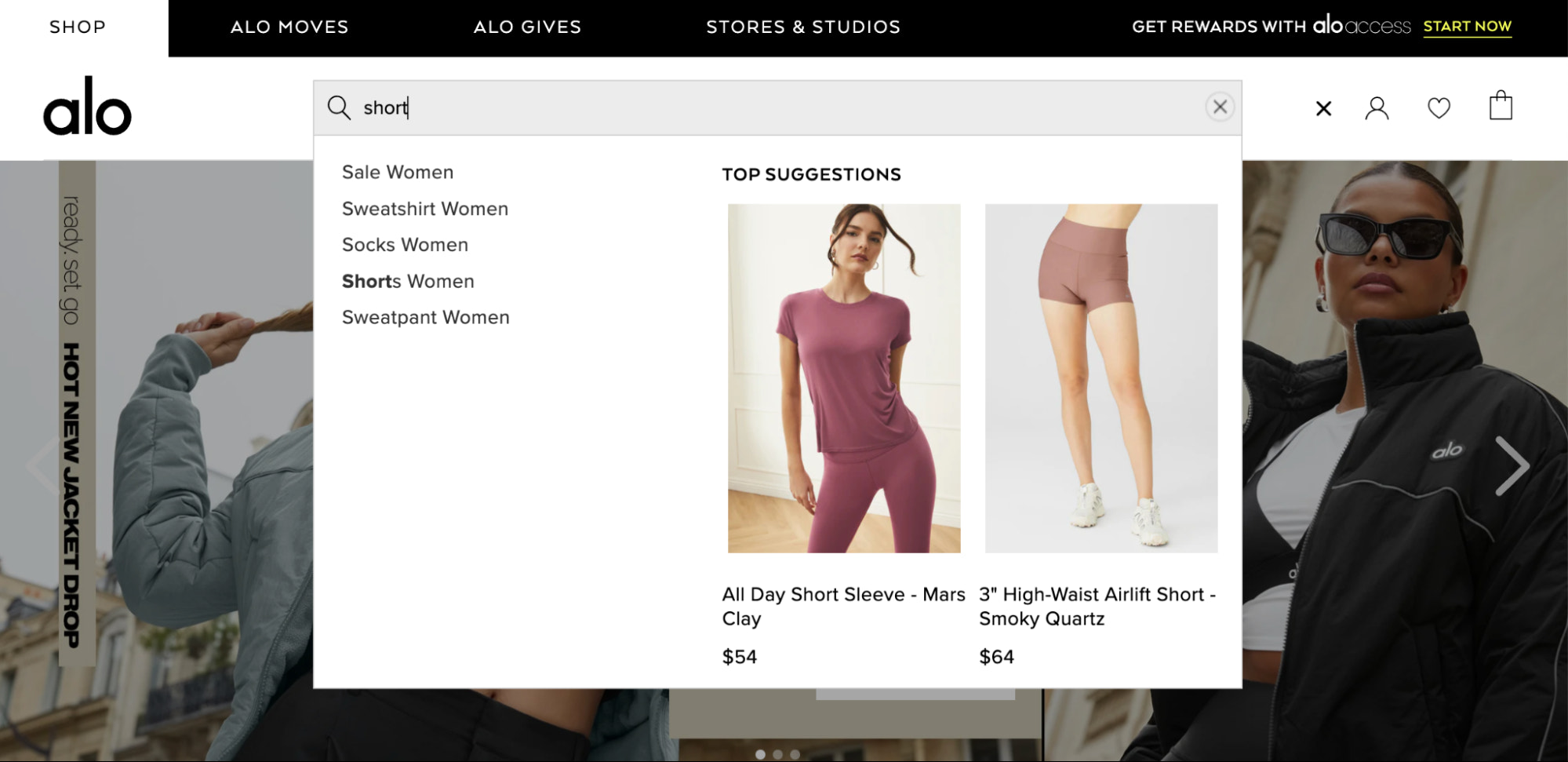Advance the carousel with the right arrow
This screenshot has width=1568, height=762.
click(1512, 464)
